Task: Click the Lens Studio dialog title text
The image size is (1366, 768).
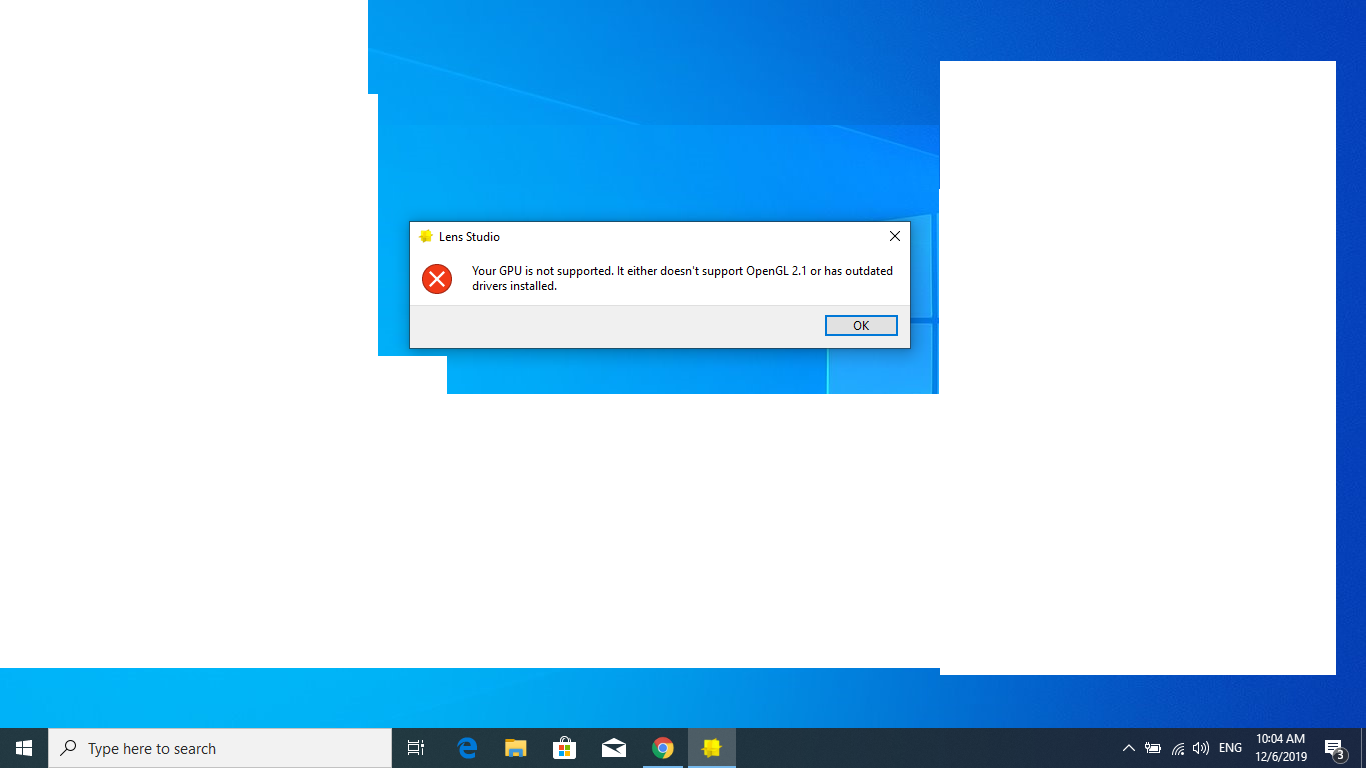Action: coord(469,237)
